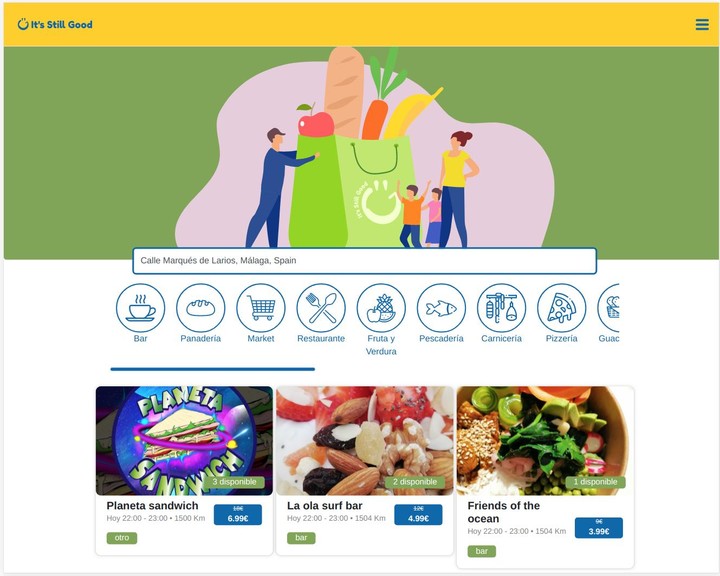The height and width of the screenshot is (576, 720).
Task: Pick the Pizzería pizza slice icon
Action: 562,308
